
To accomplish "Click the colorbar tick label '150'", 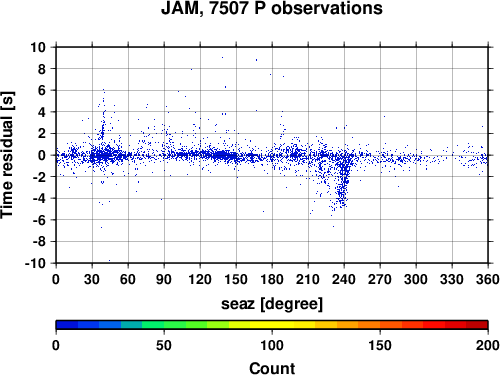I will point(380,345).
